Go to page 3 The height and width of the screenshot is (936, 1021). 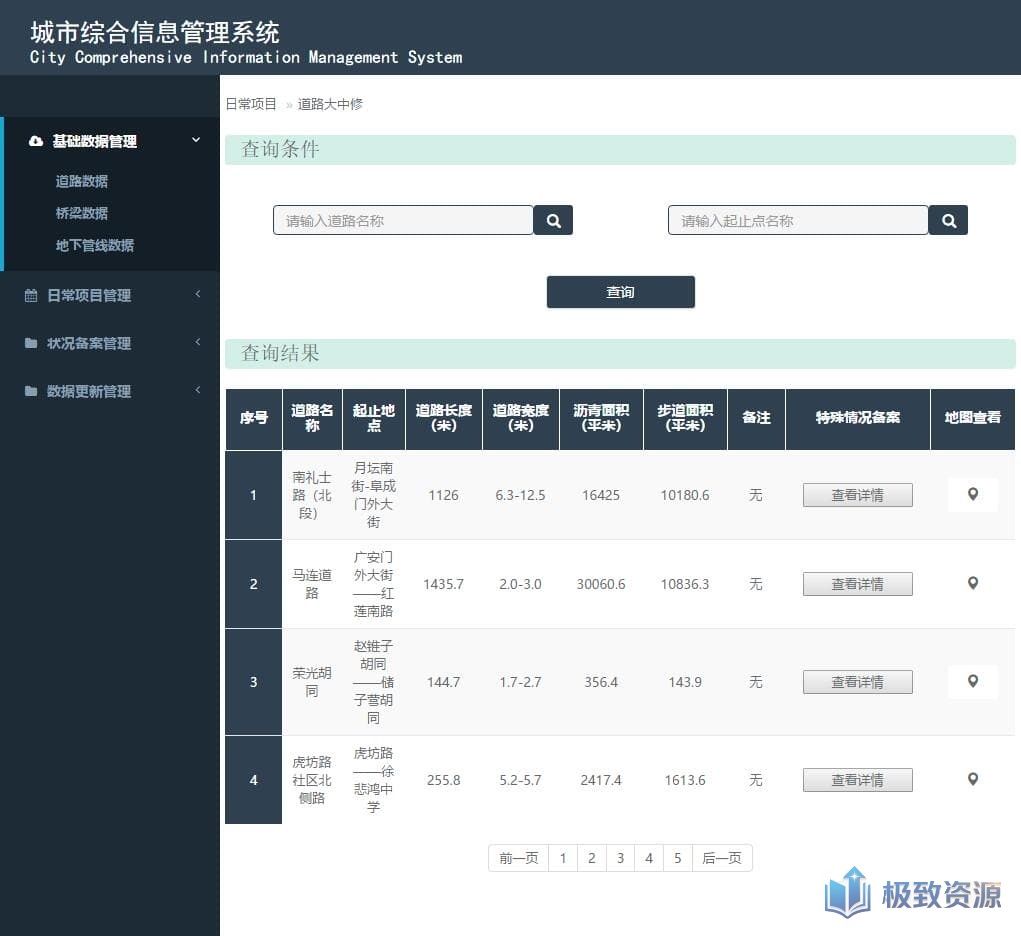620,858
